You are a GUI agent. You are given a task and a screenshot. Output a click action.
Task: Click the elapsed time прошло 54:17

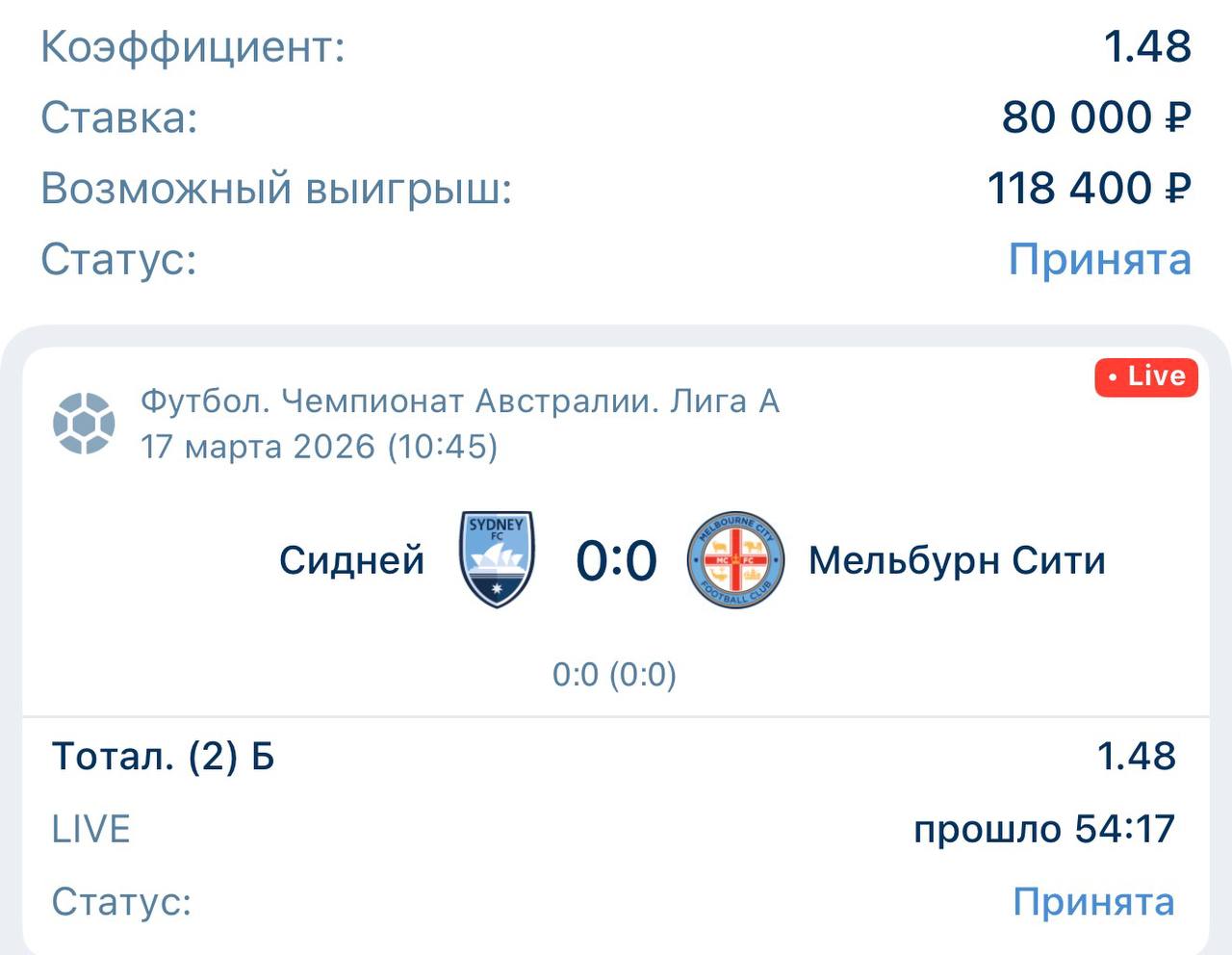coord(1044,829)
